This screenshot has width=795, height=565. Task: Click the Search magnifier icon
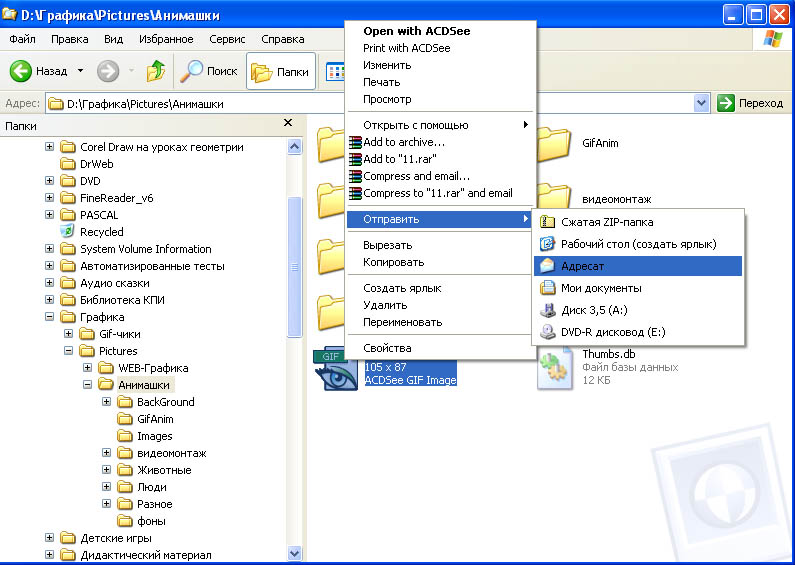pyautogui.click(x=192, y=71)
